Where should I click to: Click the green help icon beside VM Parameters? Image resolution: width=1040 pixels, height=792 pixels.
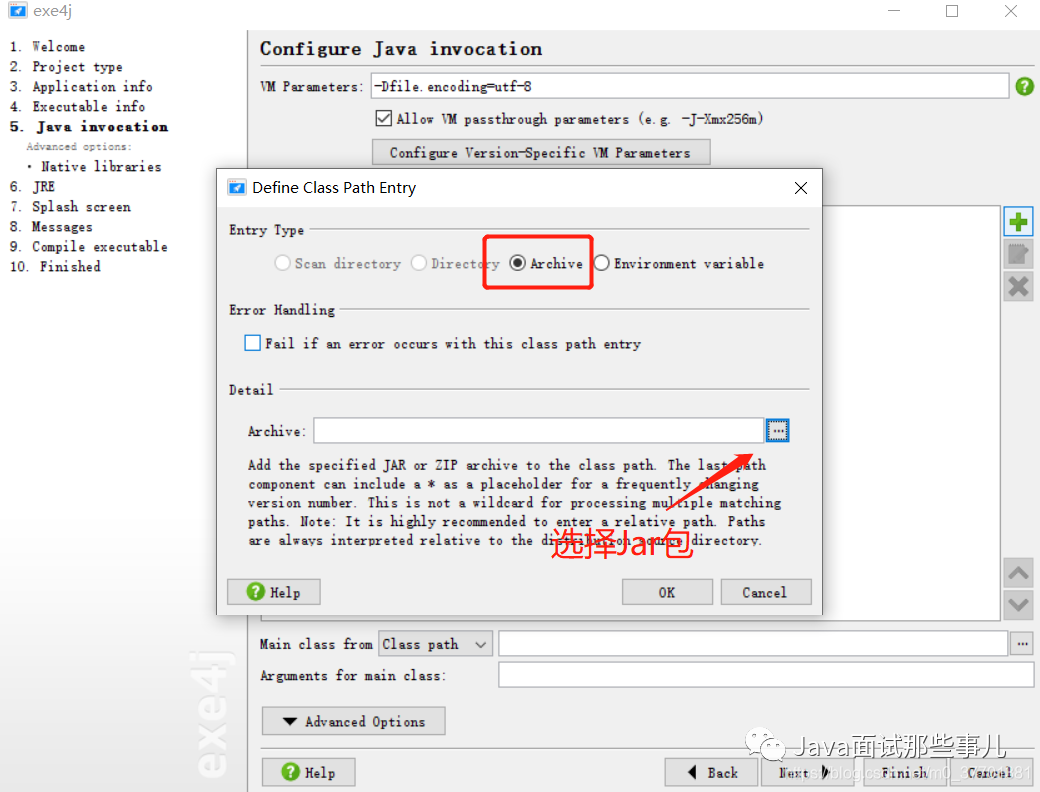click(1024, 86)
